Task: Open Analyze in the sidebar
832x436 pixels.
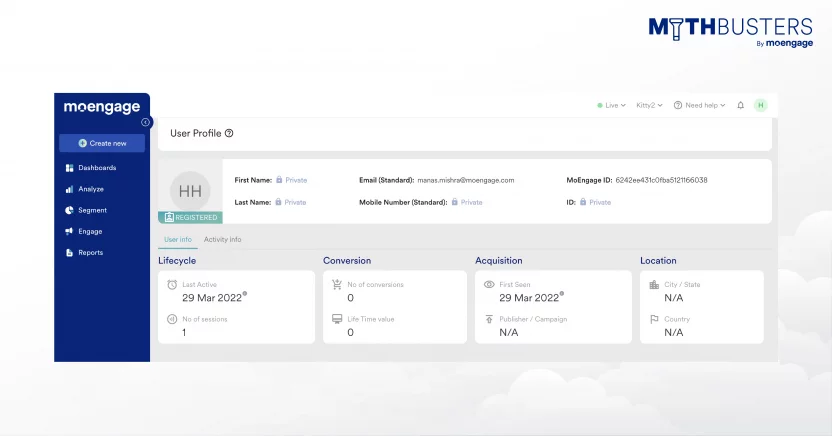Action: tap(85, 189)
